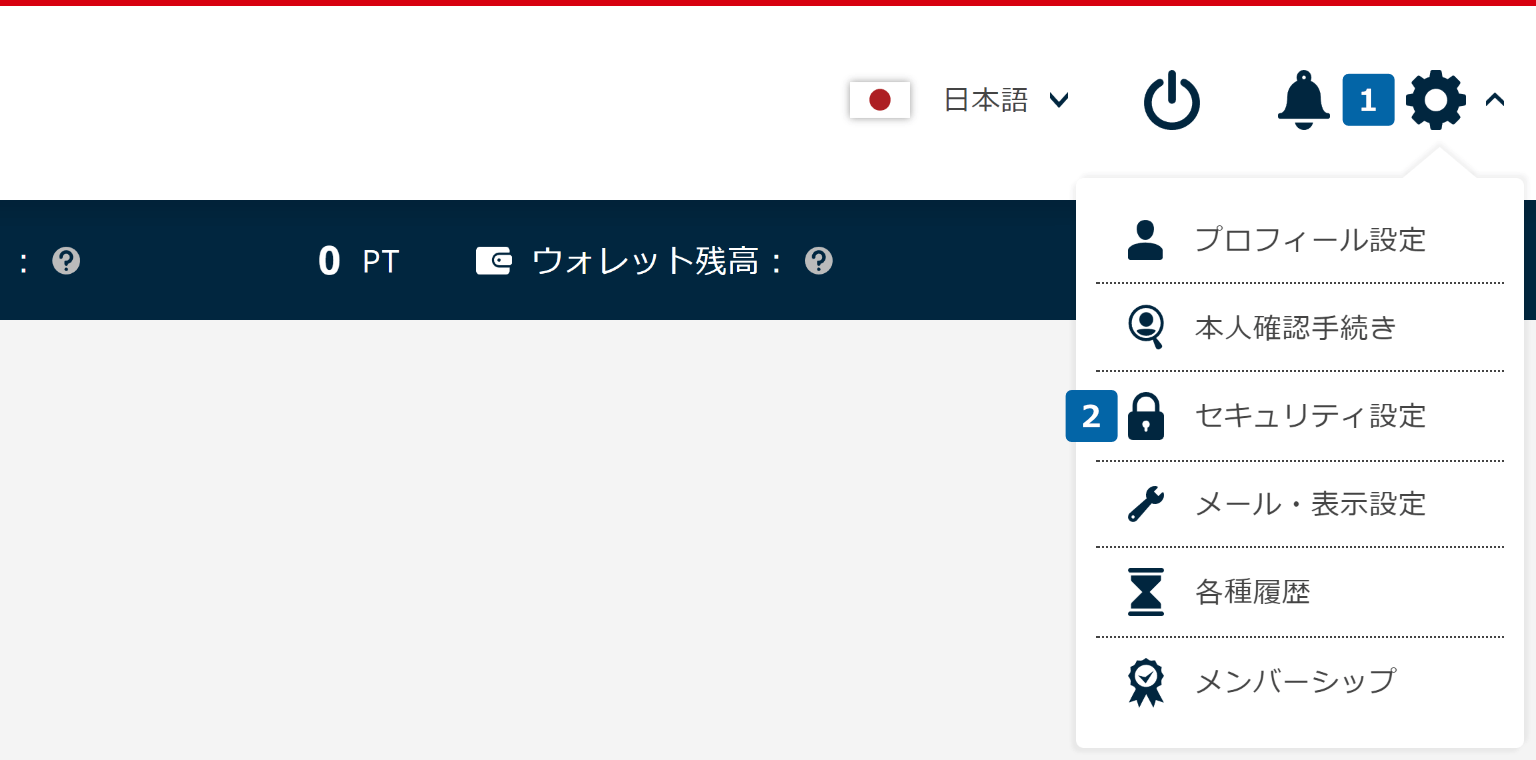This screenshot has height=760, width=1536.
Task: Click the profile person icon
Action: (x=1146, y=240)
